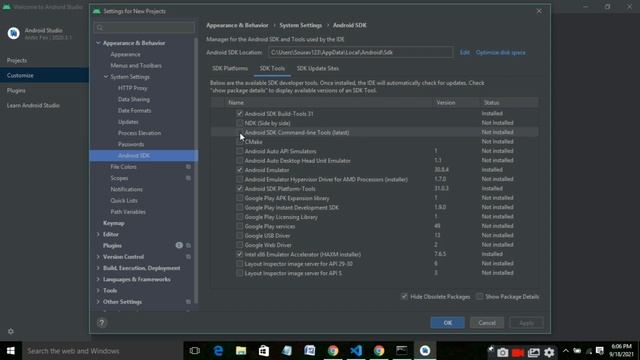
Task: Click the project-level icon beside File Colors
Action: tap(188, 167)
